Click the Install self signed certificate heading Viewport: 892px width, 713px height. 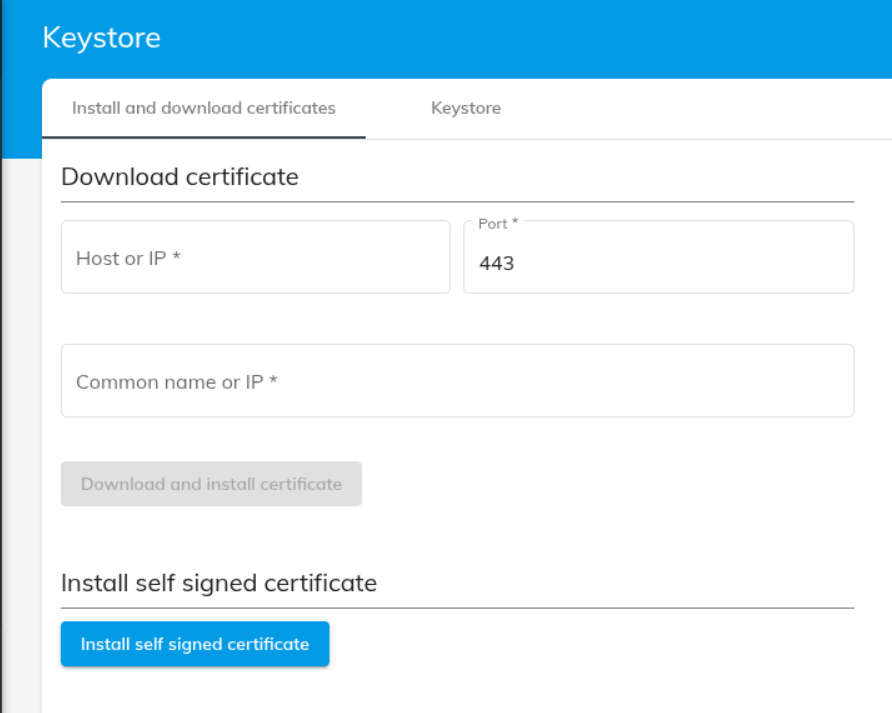[x=219, y=583]
